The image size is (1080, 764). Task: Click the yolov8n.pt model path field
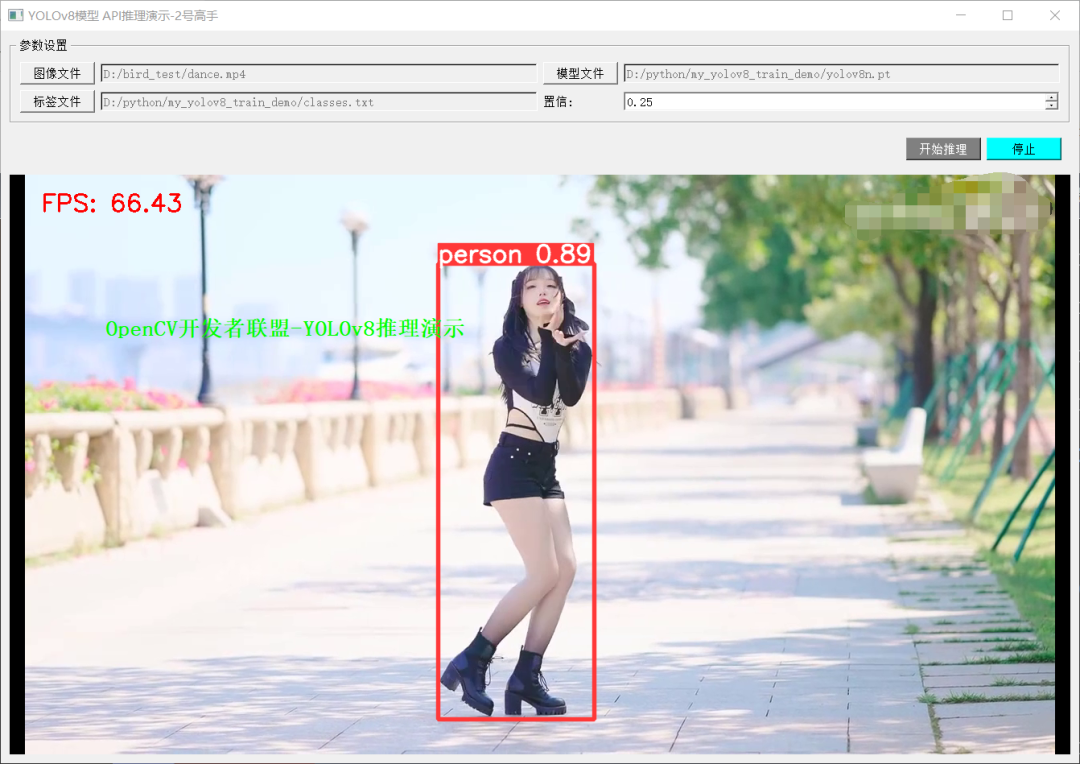840,74
